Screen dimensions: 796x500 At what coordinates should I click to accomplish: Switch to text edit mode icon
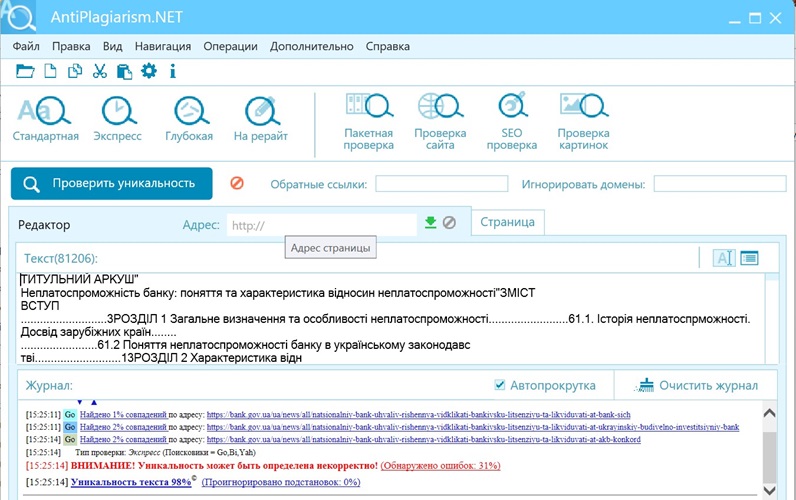point(723,258)
